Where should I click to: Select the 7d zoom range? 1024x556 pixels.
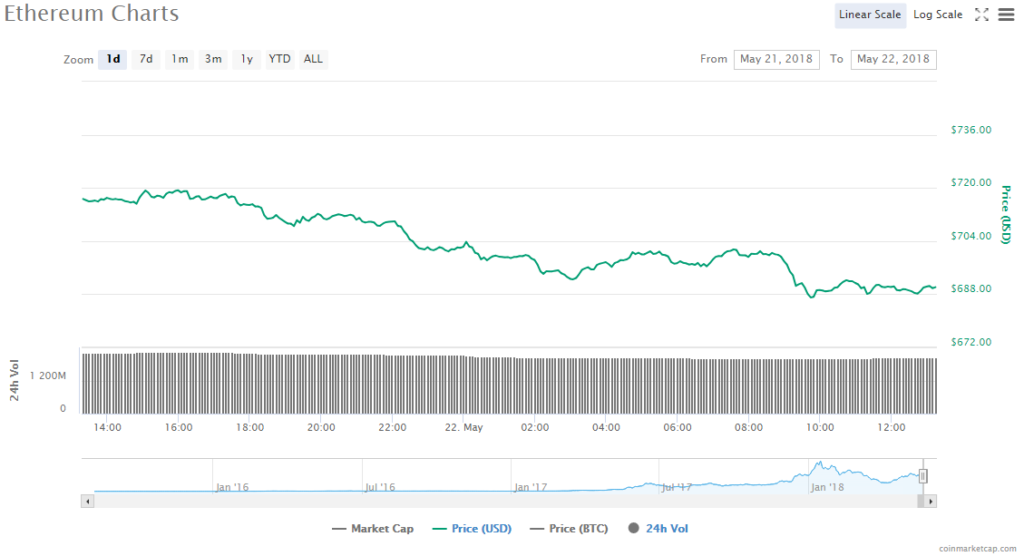point(146,59)
